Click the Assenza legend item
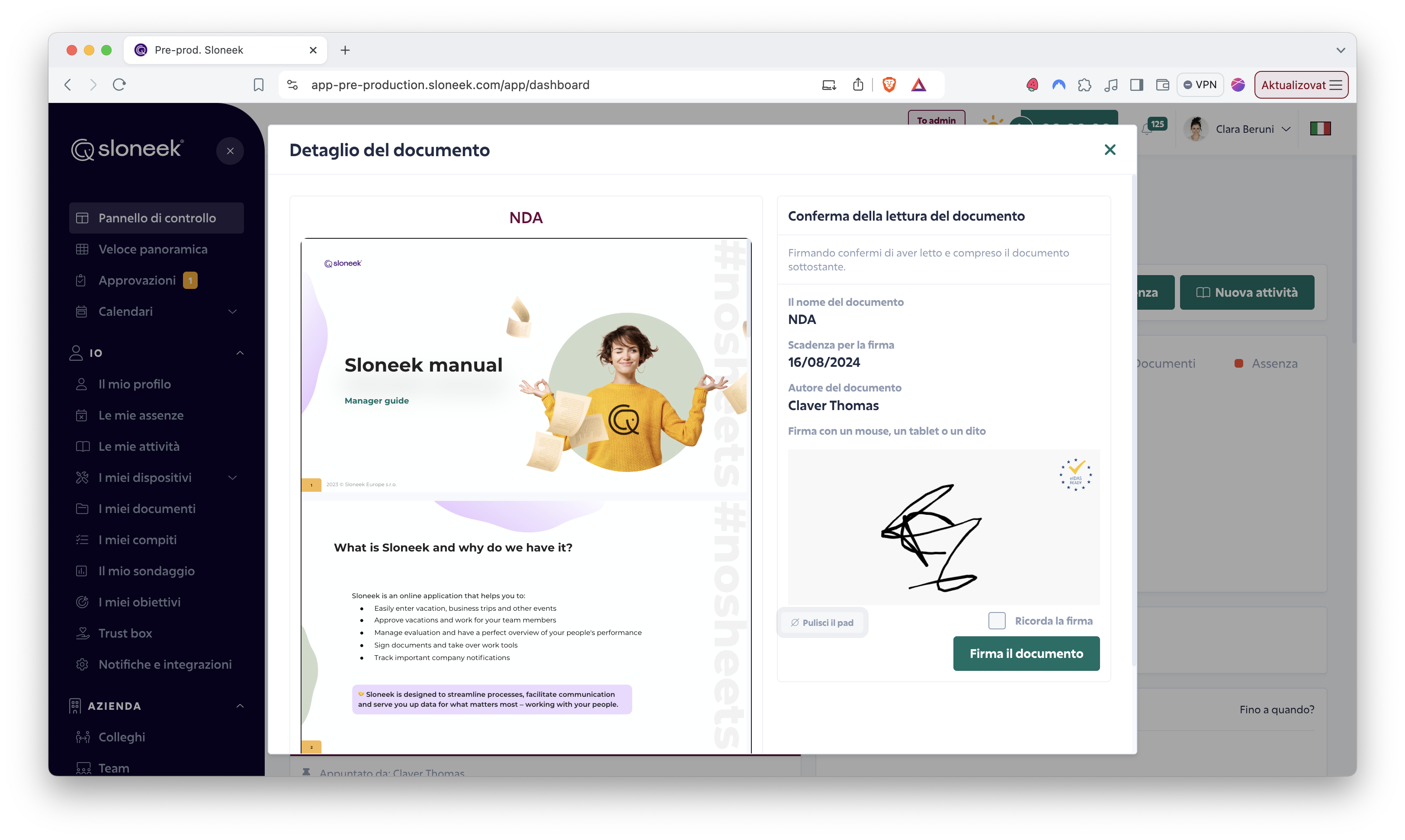 1266,363
